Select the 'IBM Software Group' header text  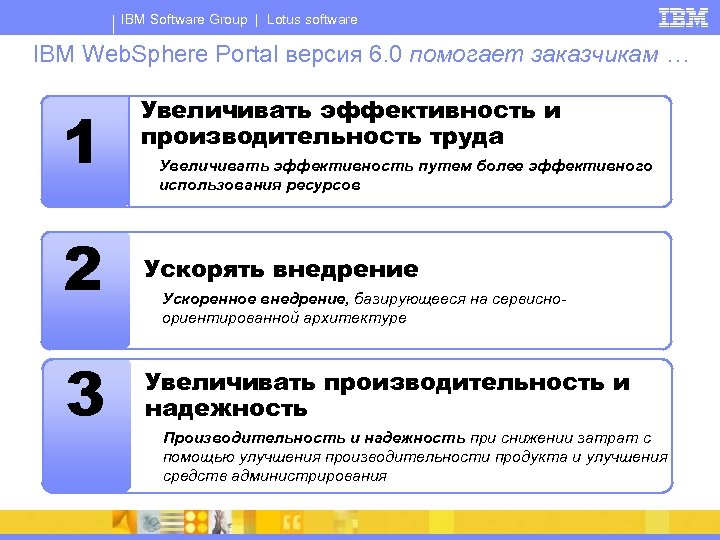pyautogui.click(x=184, y=20)
